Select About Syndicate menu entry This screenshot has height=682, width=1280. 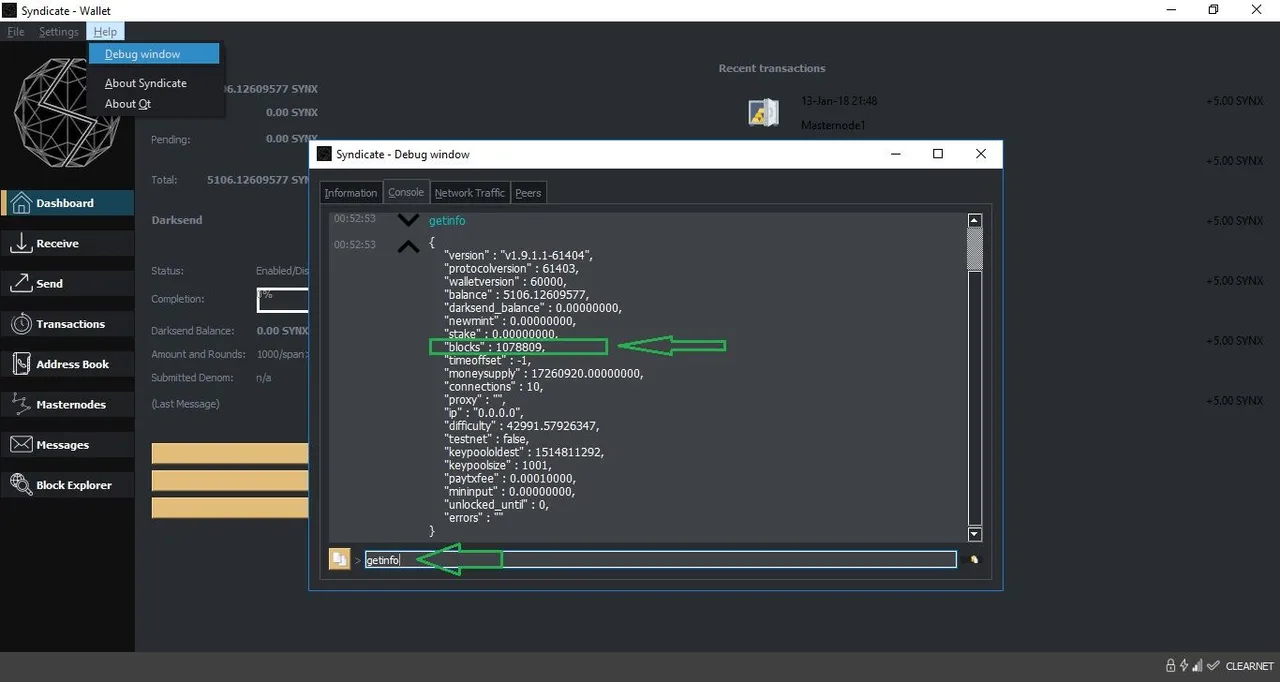[x=146, y=83]
